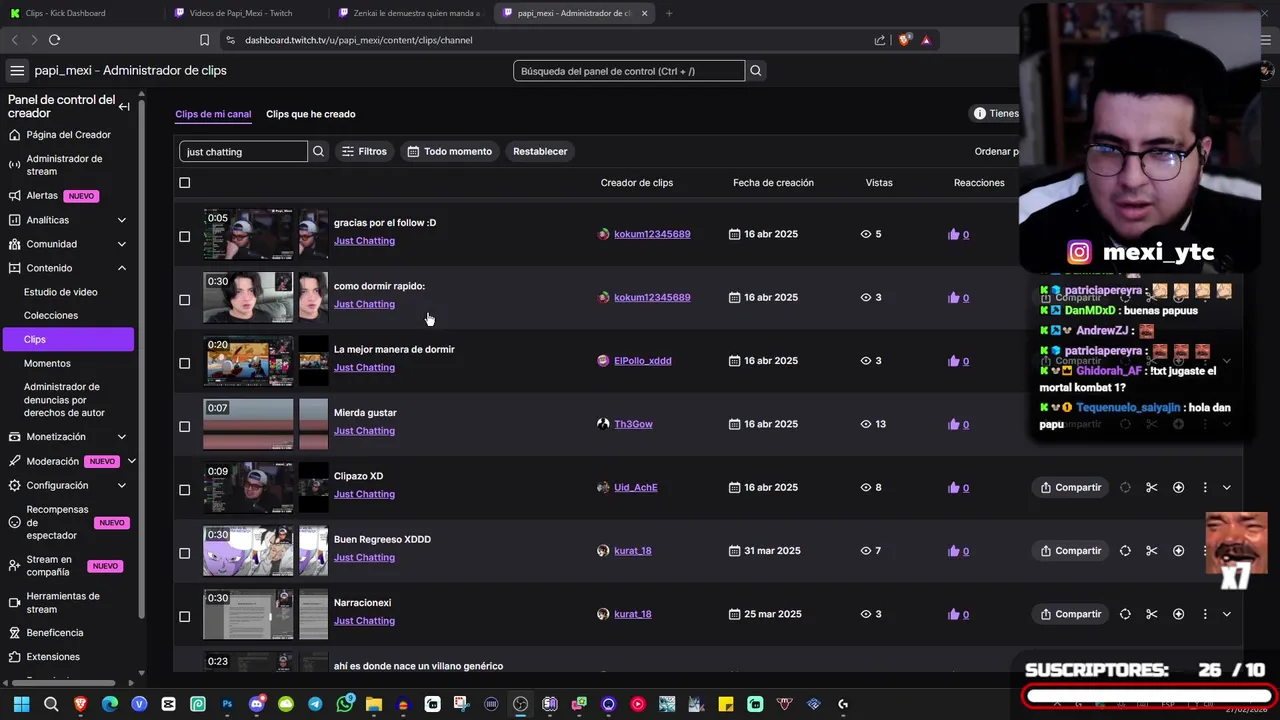Click the magnifier next to clip search field
This screenshot has width=1280, height=720.
pyautogui.click(x=318, y=152)
